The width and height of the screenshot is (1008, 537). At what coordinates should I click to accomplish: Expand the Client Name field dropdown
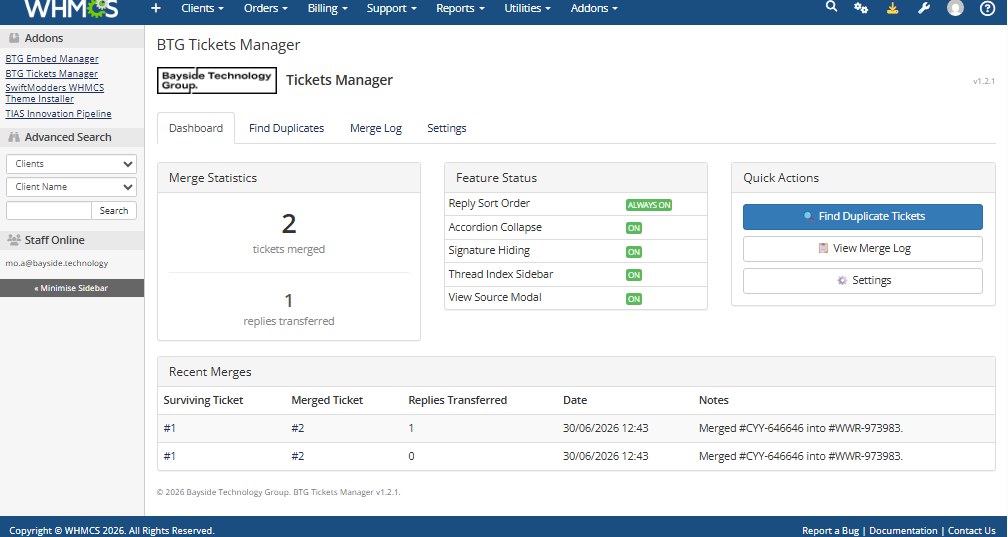point(71,187)
